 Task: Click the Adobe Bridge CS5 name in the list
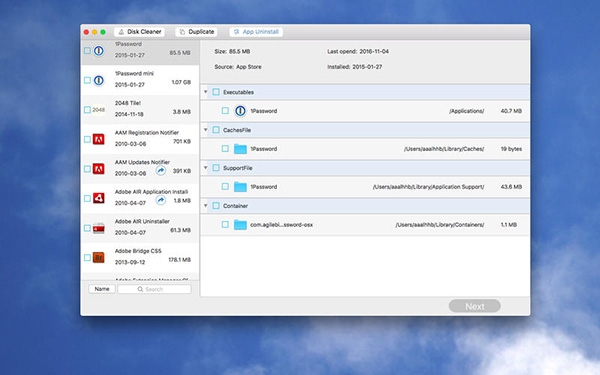click(x=138, y=251)
